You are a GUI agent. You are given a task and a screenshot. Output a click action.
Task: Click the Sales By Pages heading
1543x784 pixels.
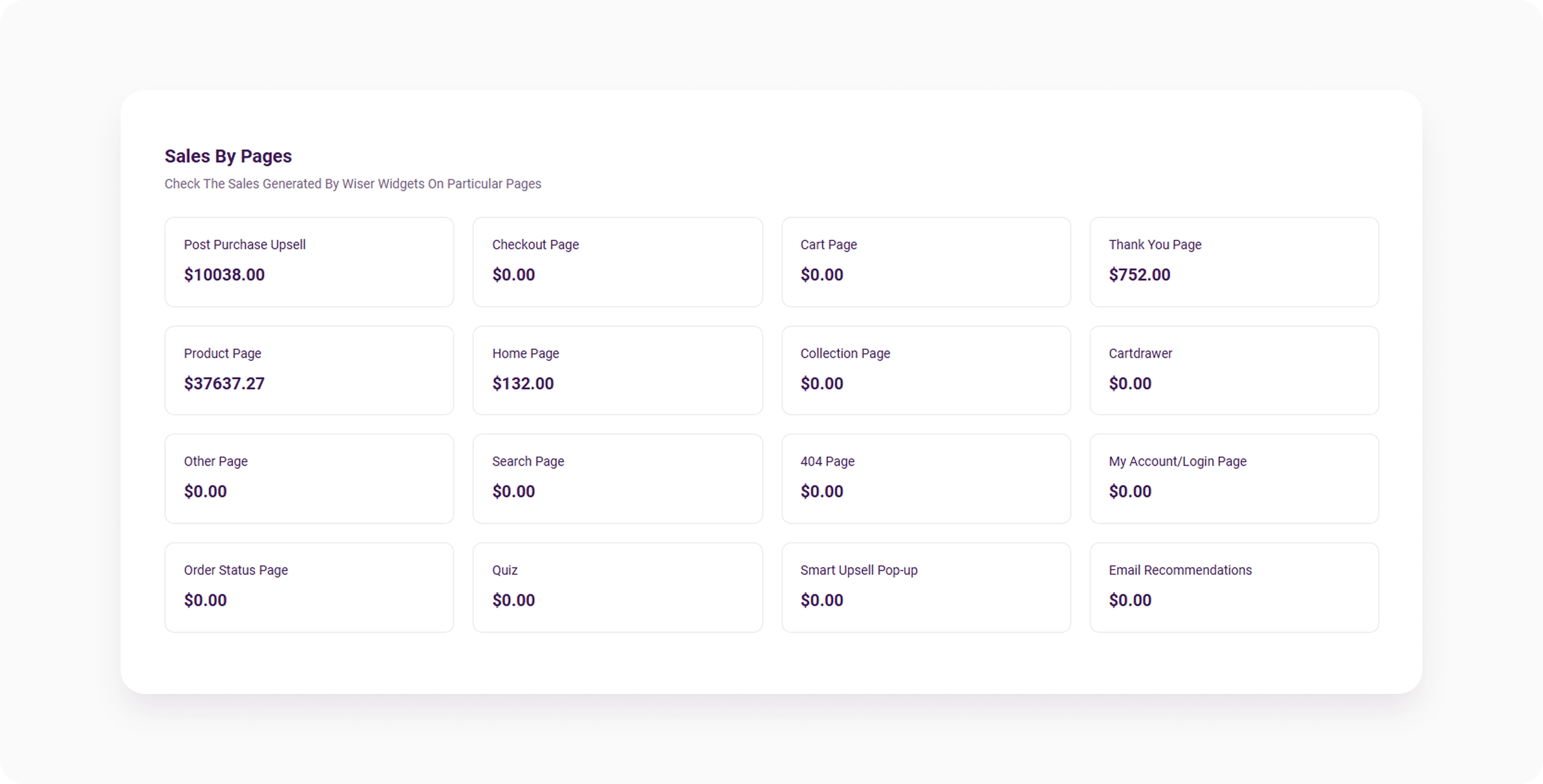pyautogui.click(x=228, y=156)
